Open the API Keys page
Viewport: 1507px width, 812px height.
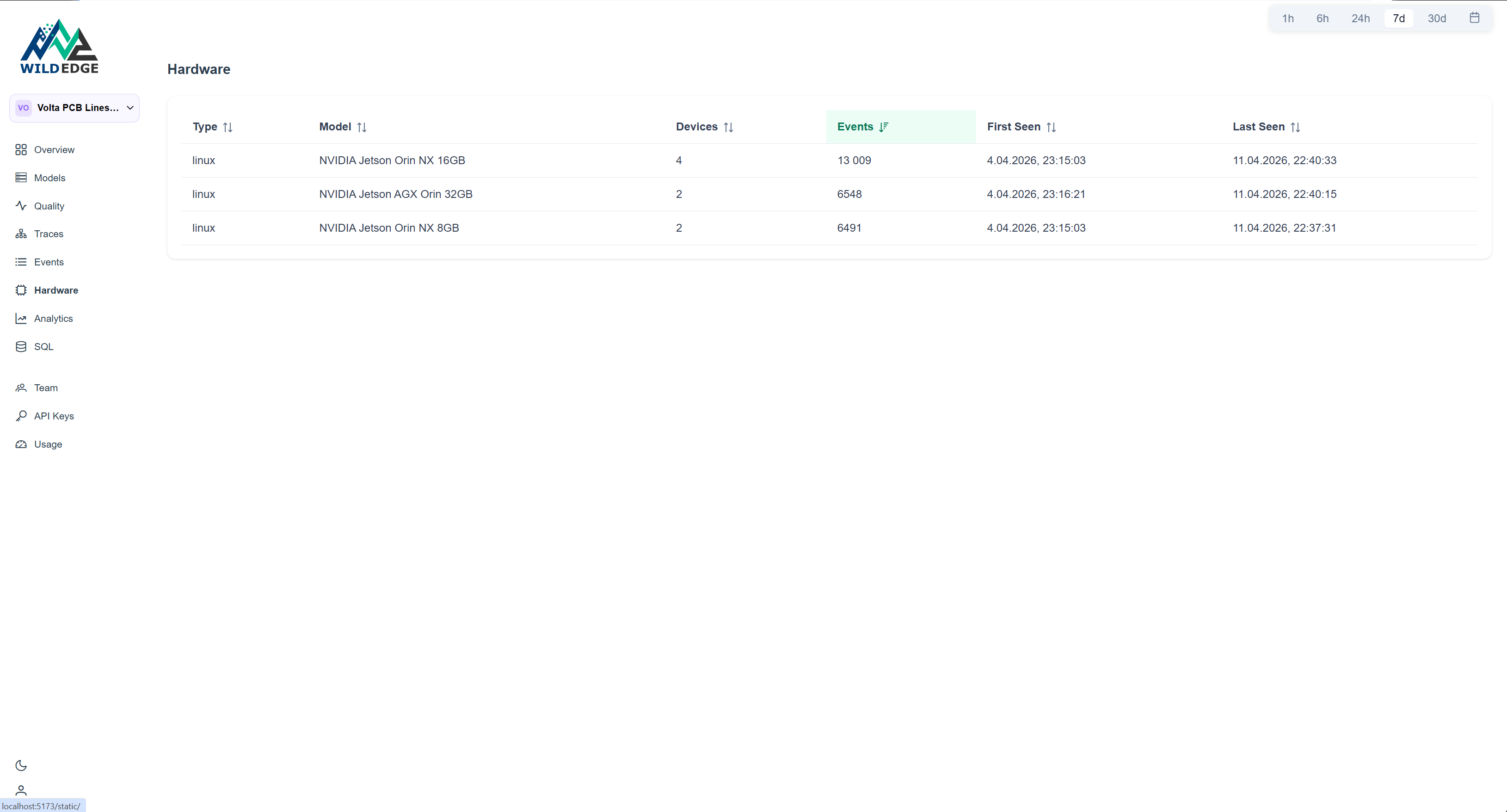(54, 416)
